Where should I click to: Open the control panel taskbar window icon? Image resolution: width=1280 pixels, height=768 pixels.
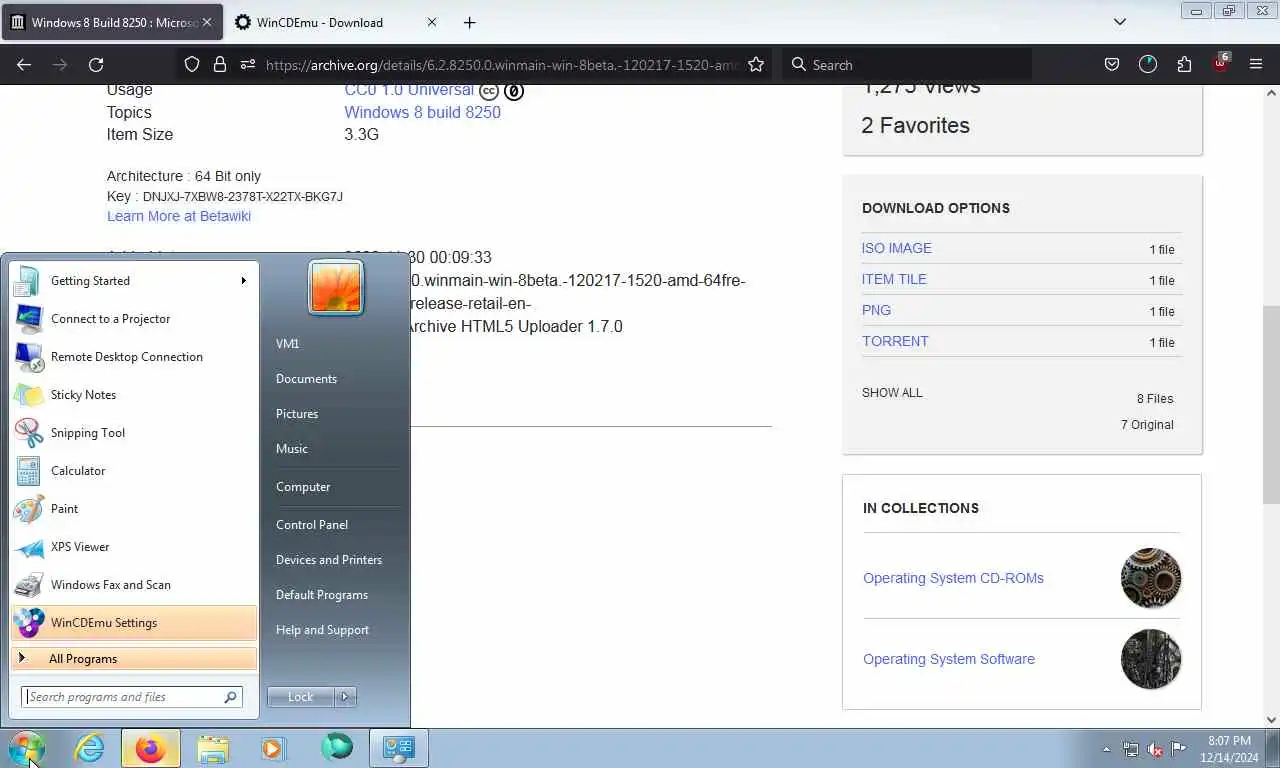[x=399, y=748]
